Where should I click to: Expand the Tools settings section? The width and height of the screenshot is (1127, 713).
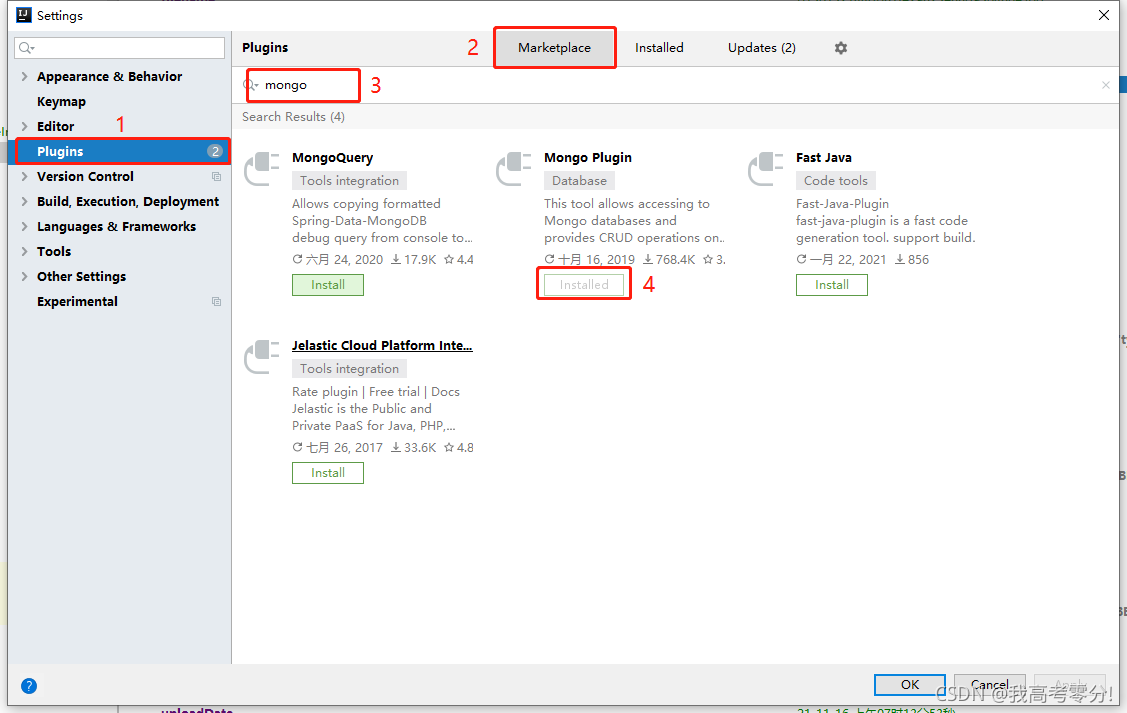click(x=24, y=251)
